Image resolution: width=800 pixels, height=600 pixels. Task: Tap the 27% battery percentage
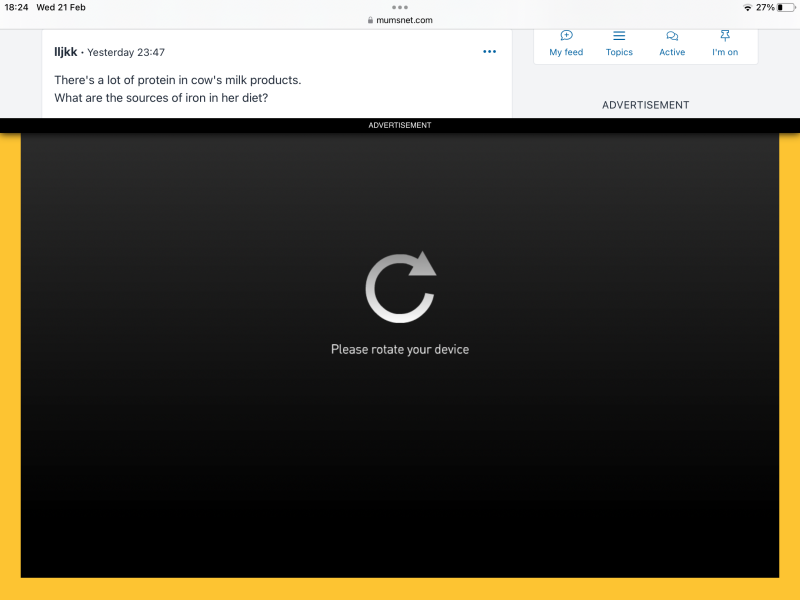pyautogui.click(x=765, y=7)
